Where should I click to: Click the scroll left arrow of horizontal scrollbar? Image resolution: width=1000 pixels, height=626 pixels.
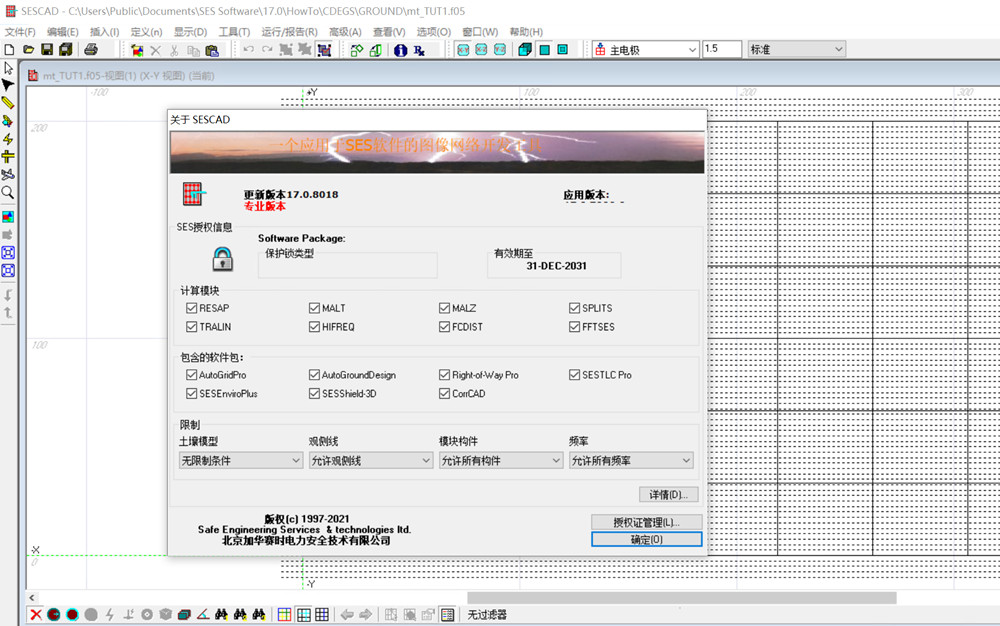[x=33, y=598]
